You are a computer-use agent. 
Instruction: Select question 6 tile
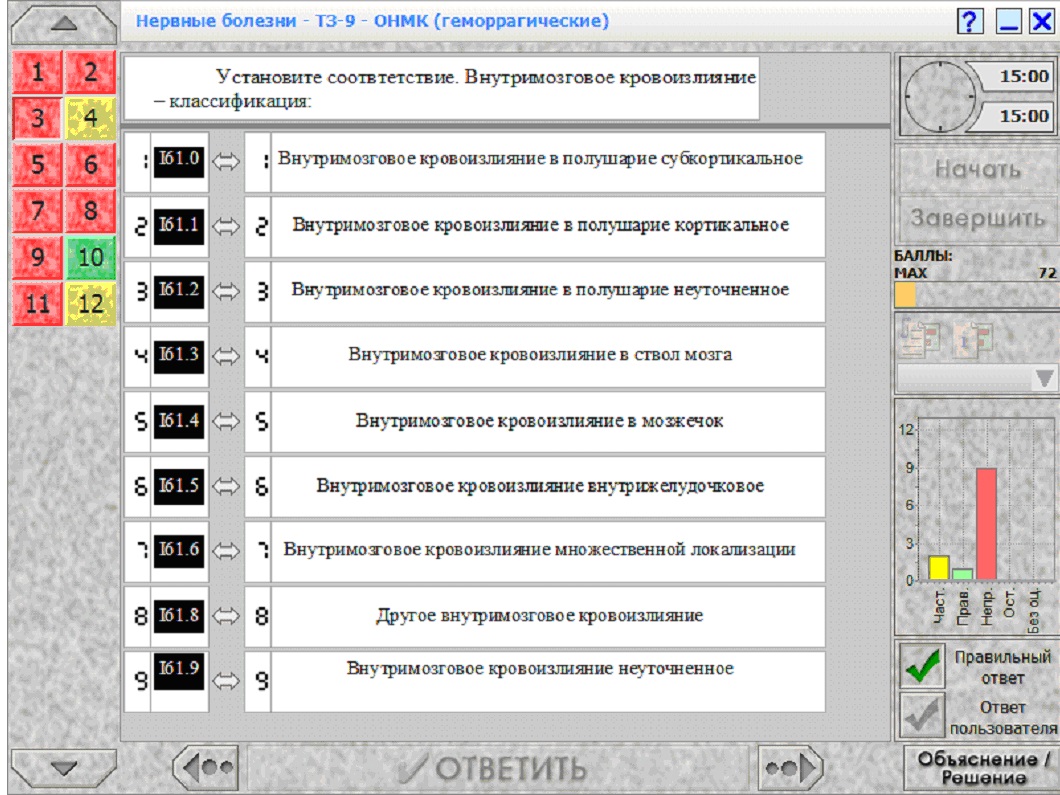coord(91,164)
